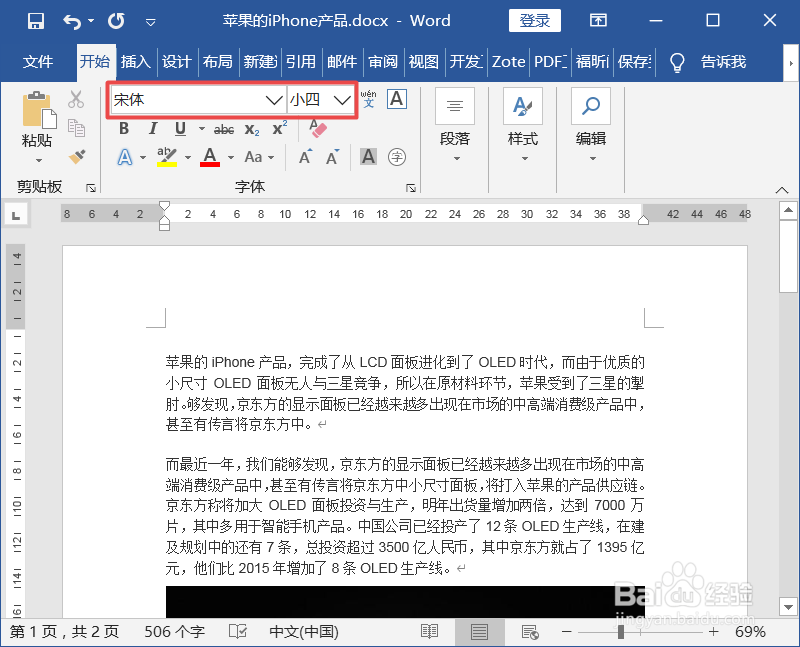Switch to the 插入 tab
Image resolution: width=800 pixels, height=647 pixels.
[136, 62]
